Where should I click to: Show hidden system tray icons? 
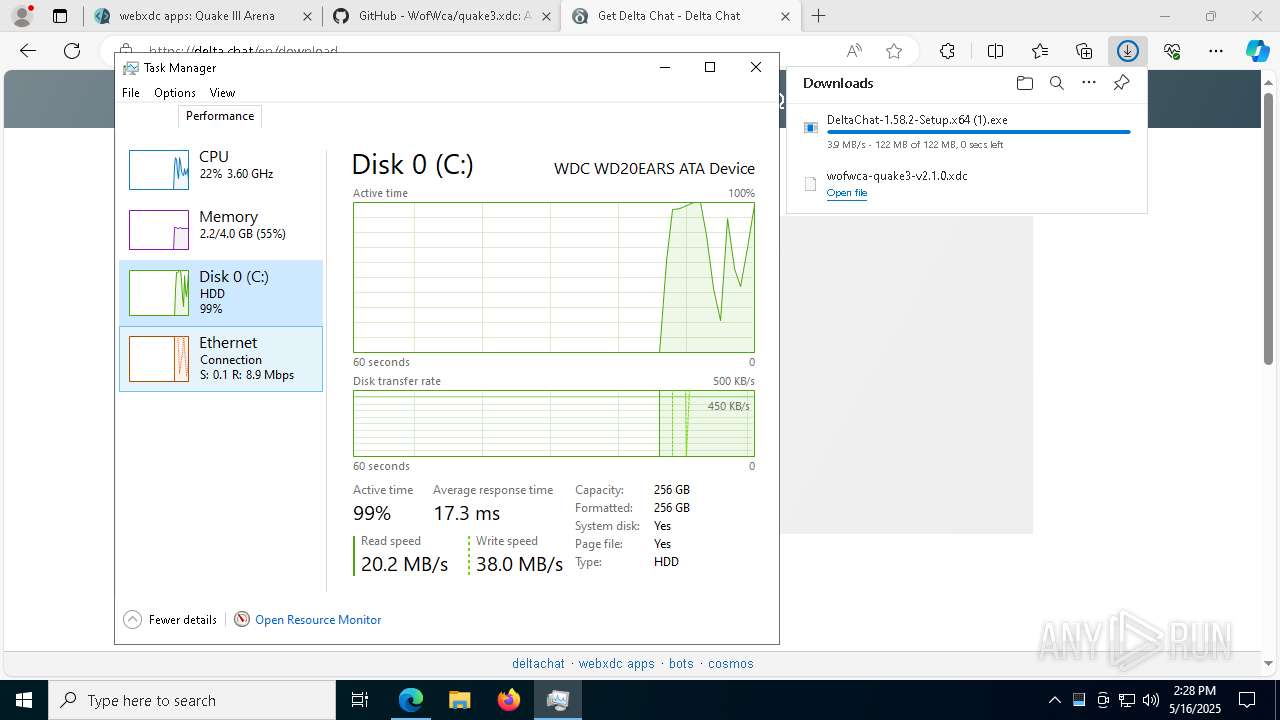coord(1054,700)
